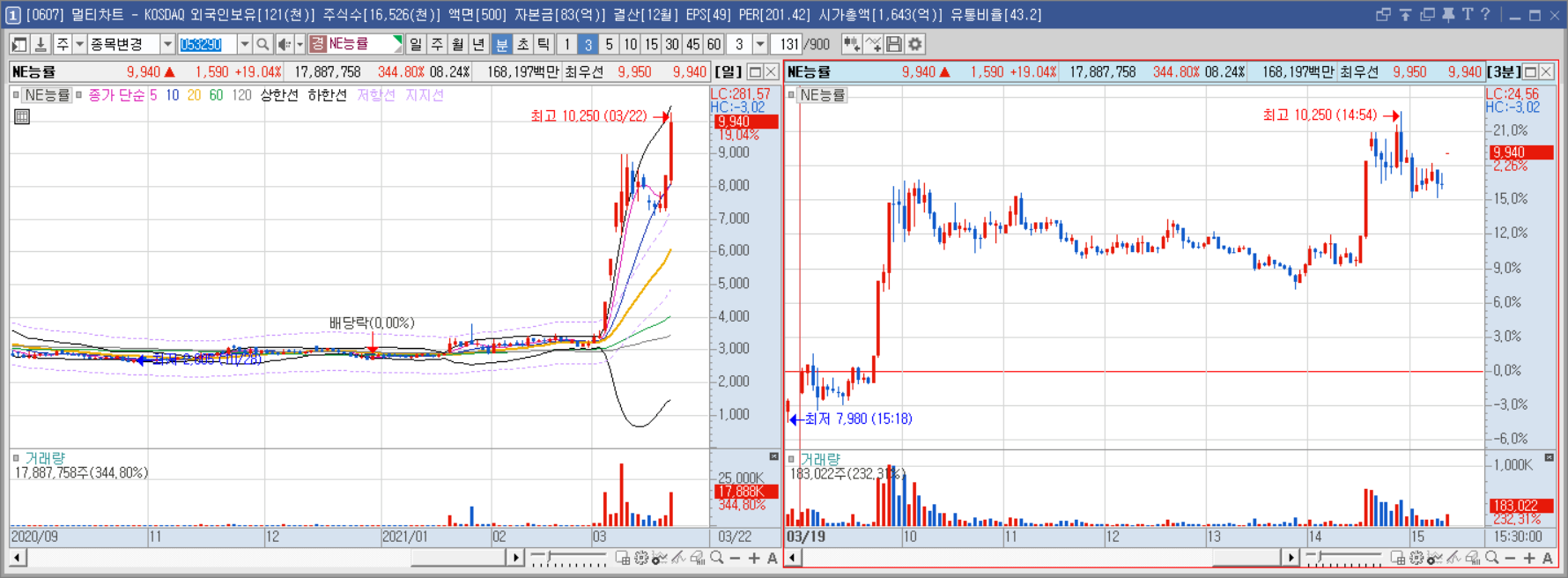Screen dimensions: 1568x578
Task: Choose the 10 minute interval button
Action: pyautogui.click(x=631, y=44)
